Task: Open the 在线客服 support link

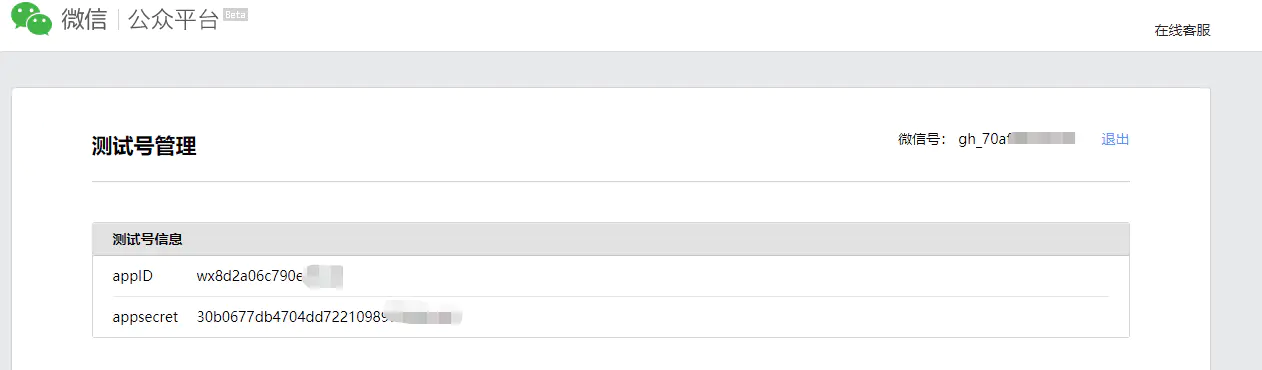Action: pyautogui.click(x=1182, y=30)
